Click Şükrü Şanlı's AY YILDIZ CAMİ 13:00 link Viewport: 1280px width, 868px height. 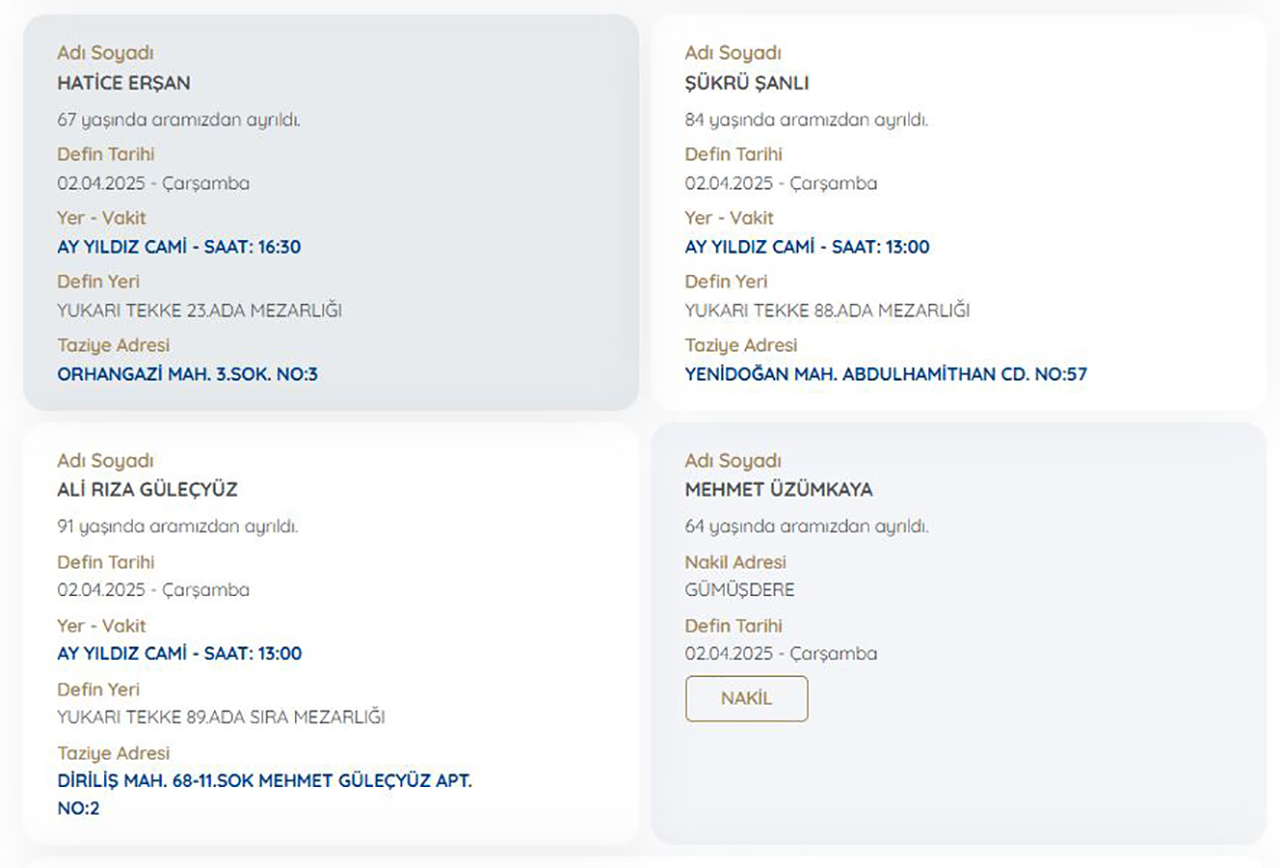[807, 247]
